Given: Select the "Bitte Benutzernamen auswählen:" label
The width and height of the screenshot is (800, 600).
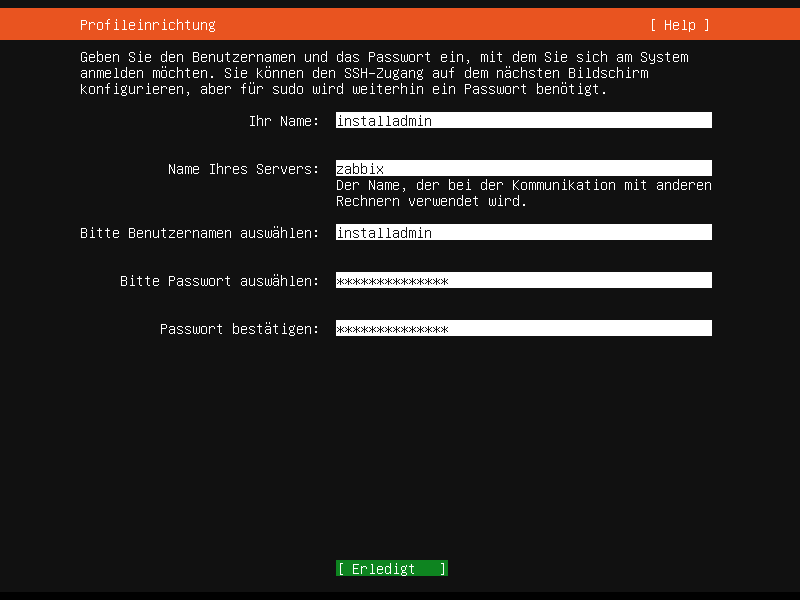Looking at the screenshot, I should pyautogui.click(x=199, y=233).
